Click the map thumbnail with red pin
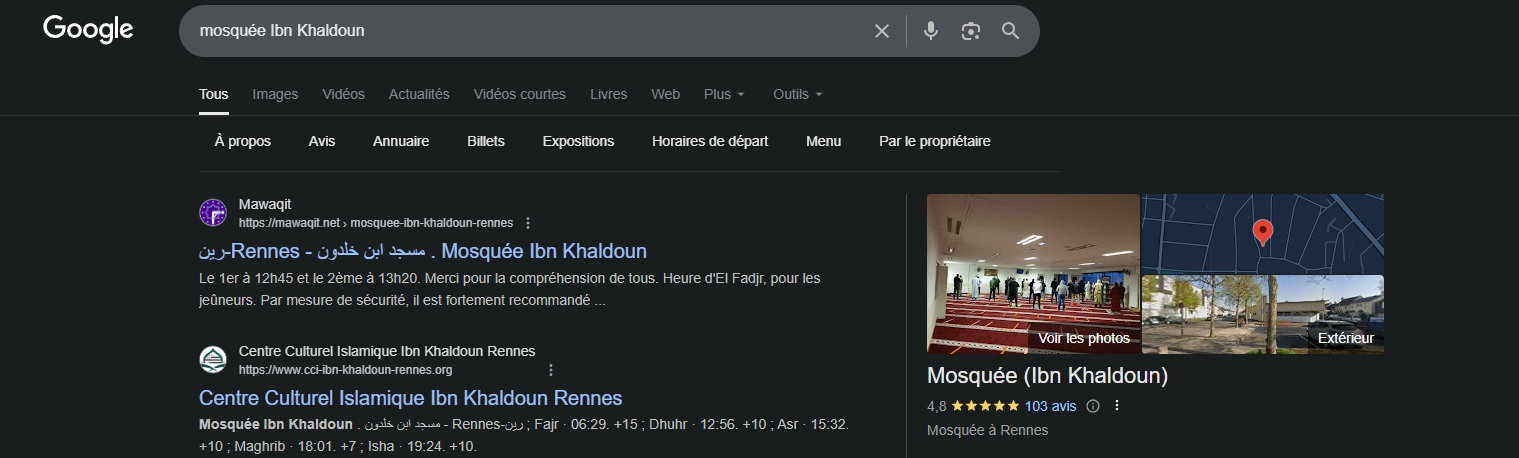Screen dimensions: 1519x458 [1262, 232]
